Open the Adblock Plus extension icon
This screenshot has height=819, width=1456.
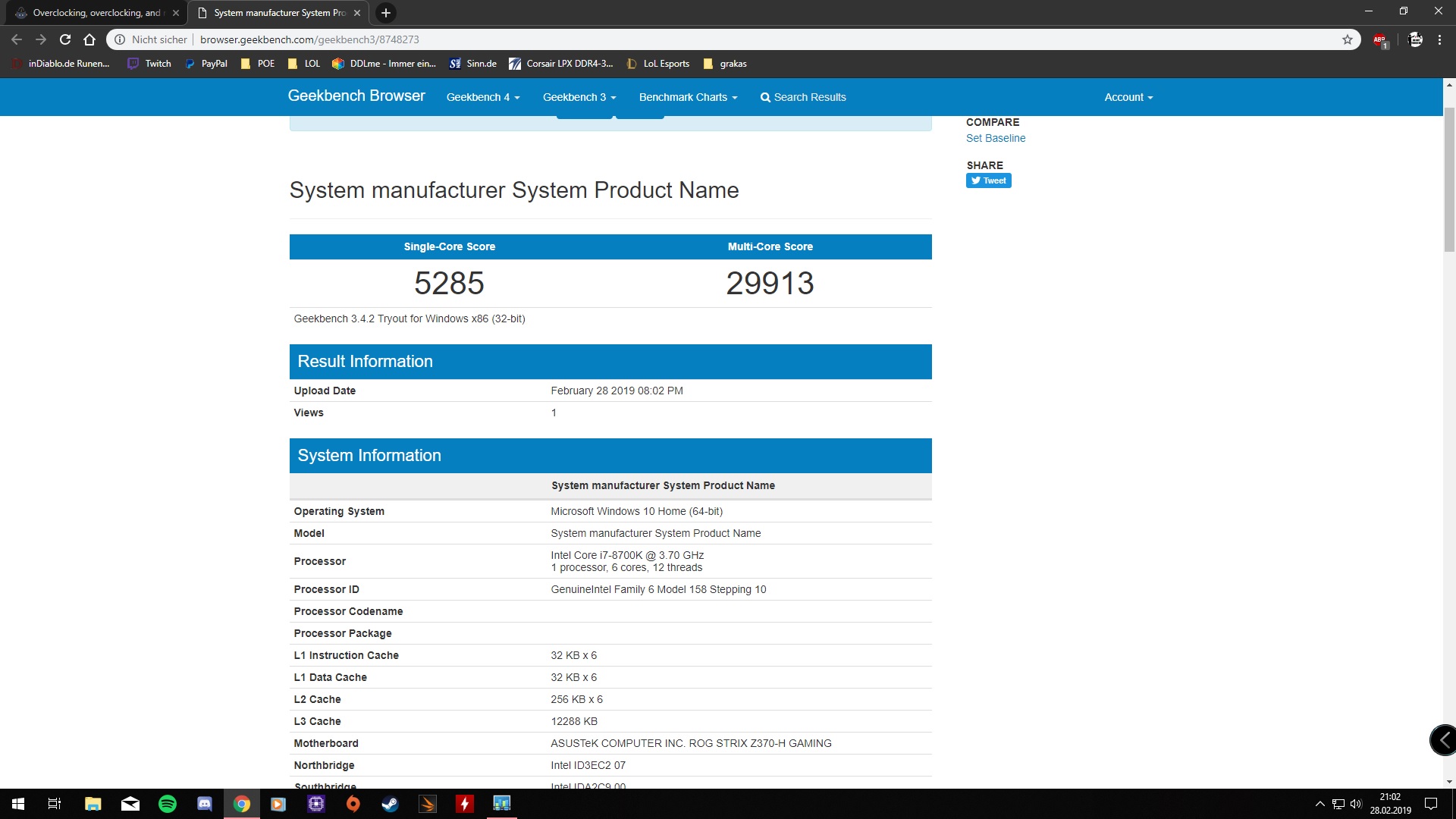pos(1380,40)
